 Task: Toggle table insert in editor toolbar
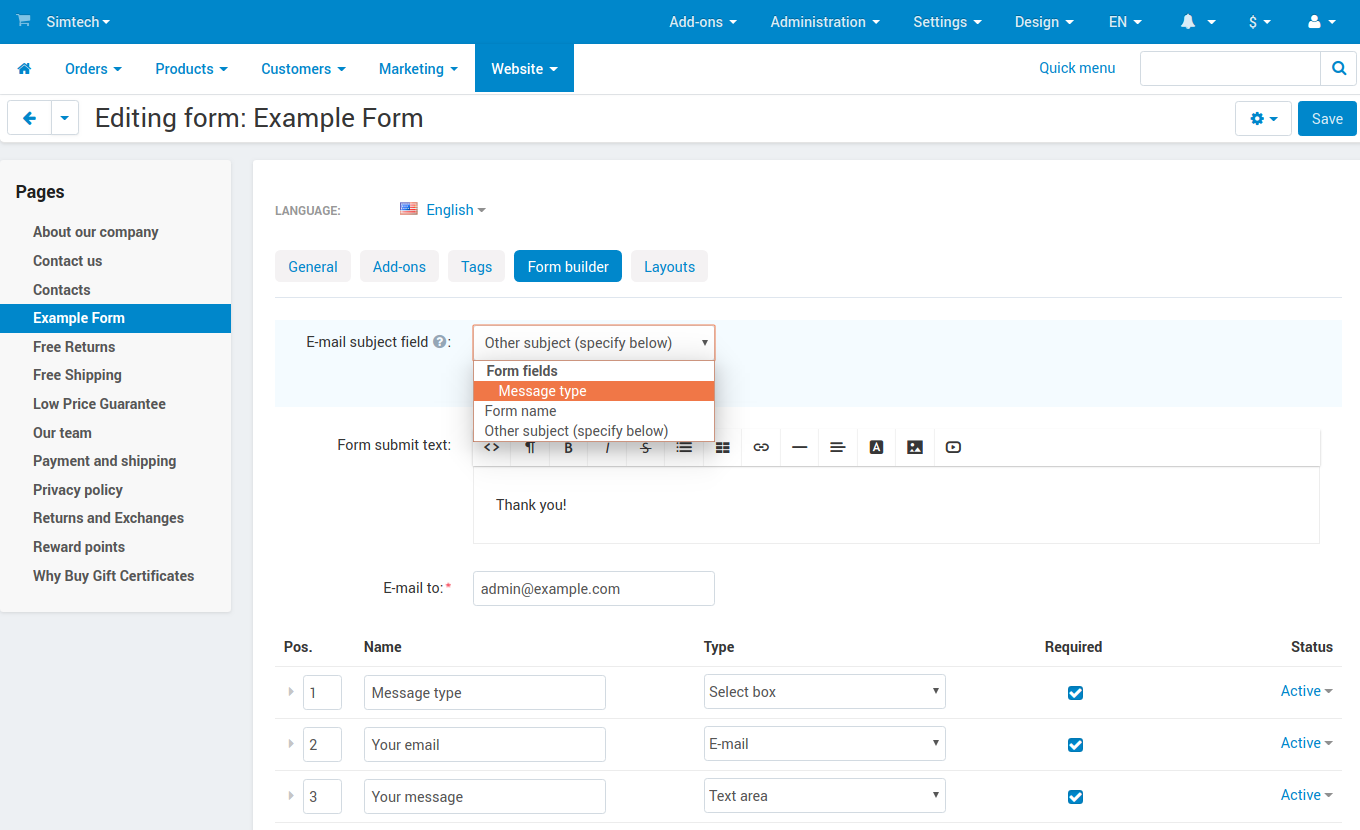coord(723,447)
